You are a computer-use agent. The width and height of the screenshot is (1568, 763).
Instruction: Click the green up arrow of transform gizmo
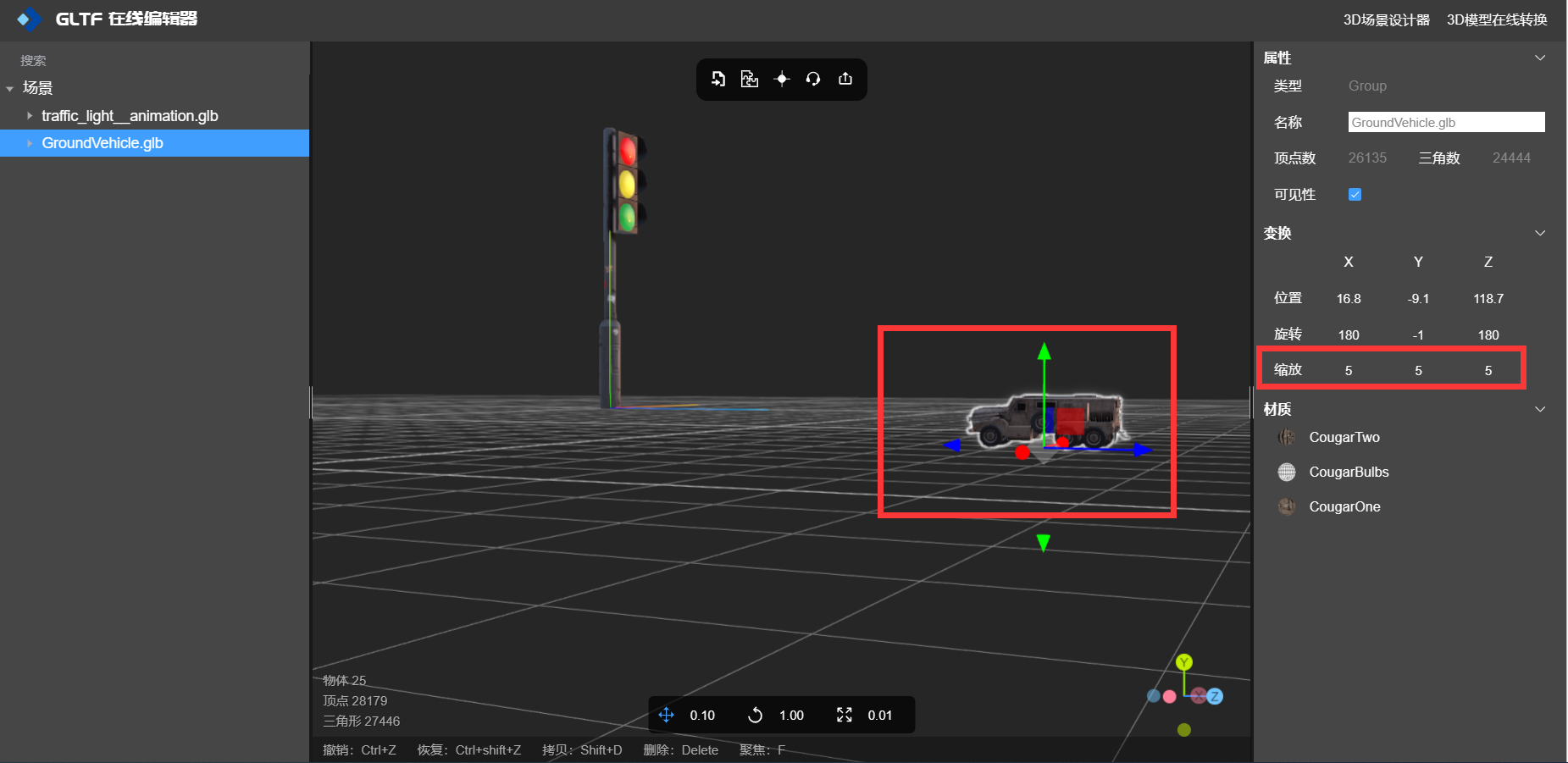(x=1044, y=351)
